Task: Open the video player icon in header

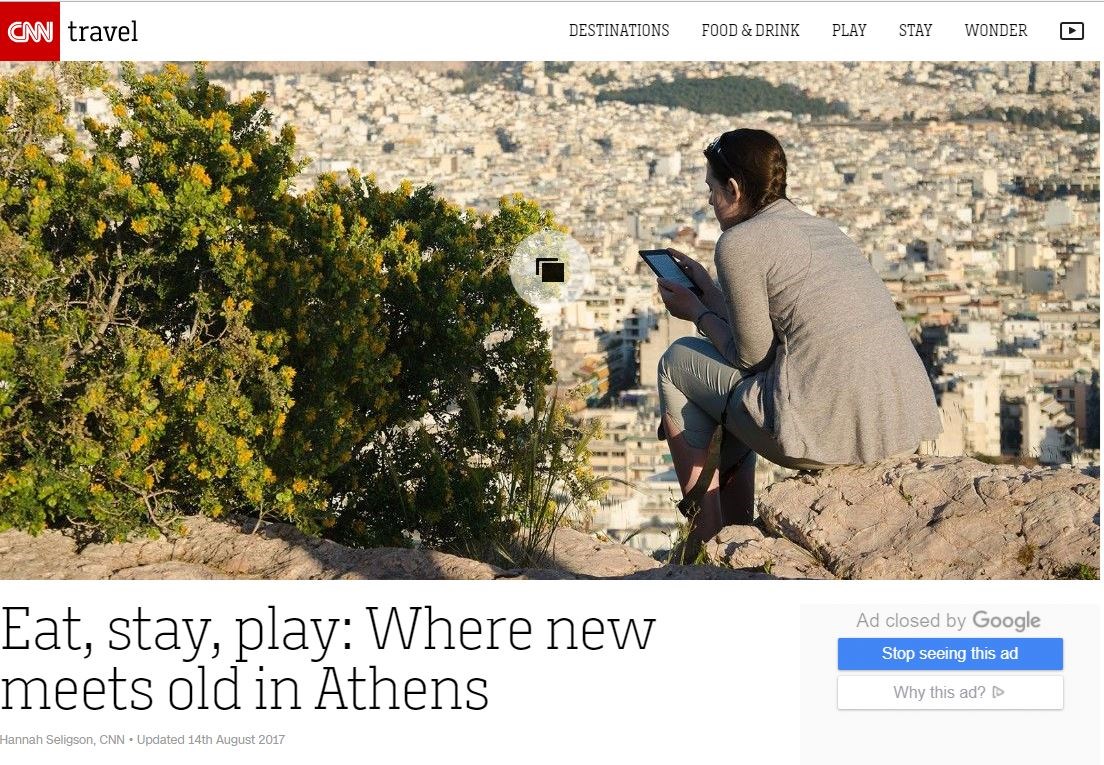Action: pyautogui.click(x=1072, y=31)
